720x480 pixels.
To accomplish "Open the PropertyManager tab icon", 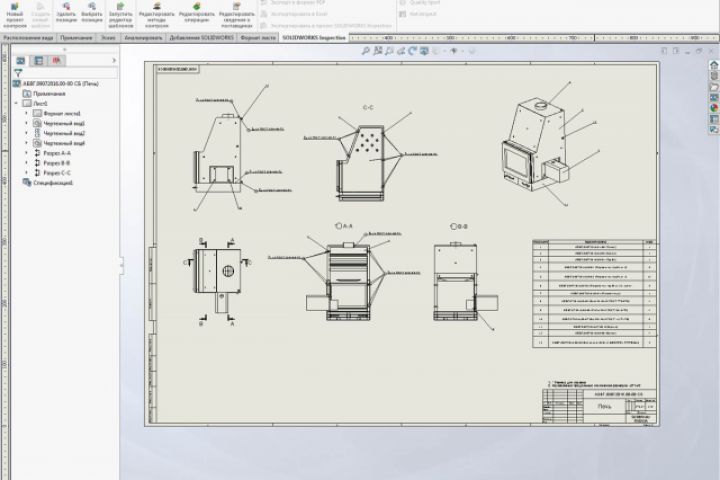I will coord(39,61).
